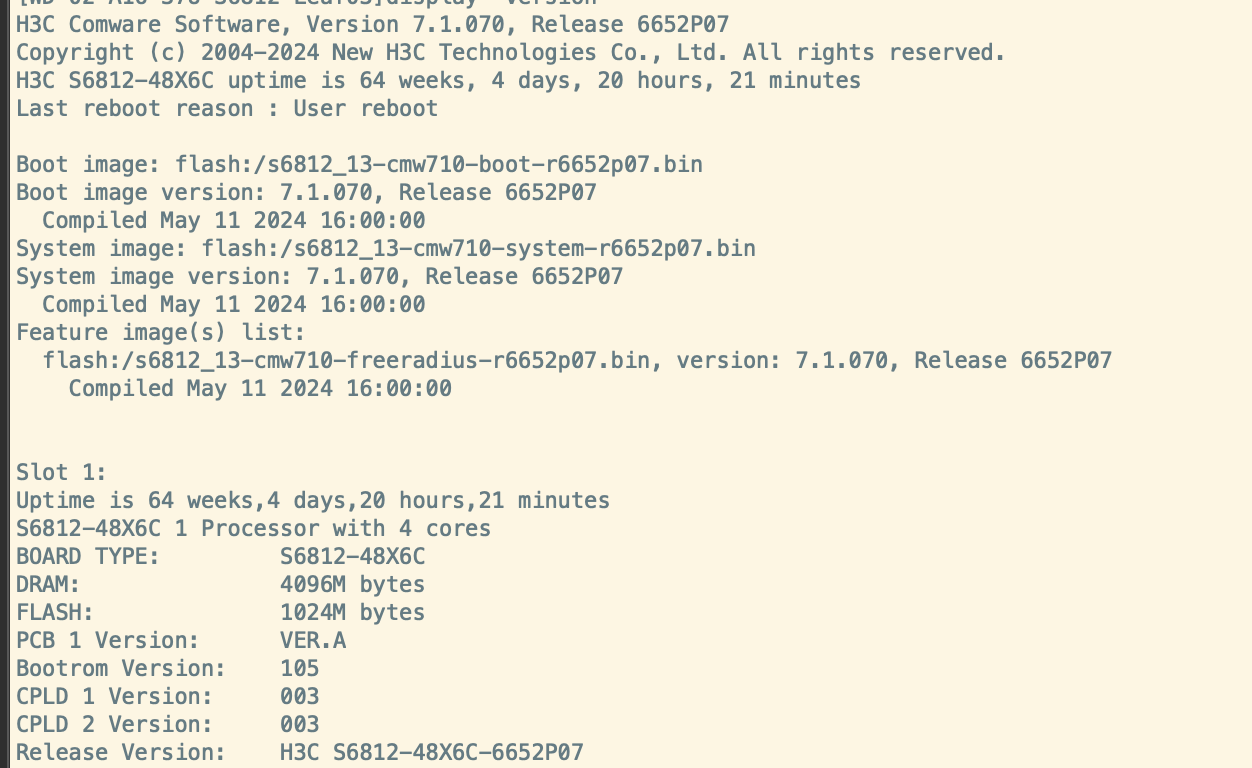Click the H3C S6812-48X6C uptime line
The image size is (1252, 768).
click(438, 80)
